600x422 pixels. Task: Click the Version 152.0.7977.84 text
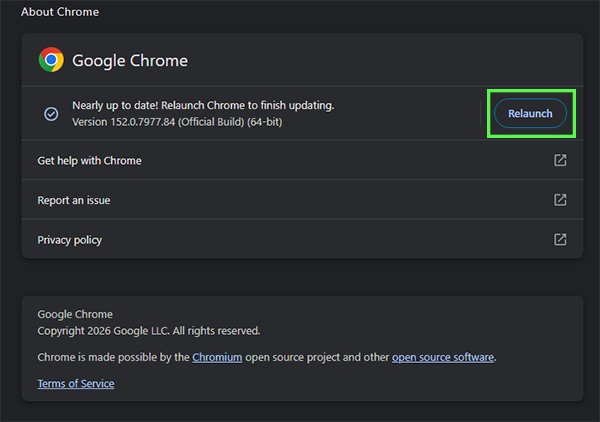tap(177, 122)
